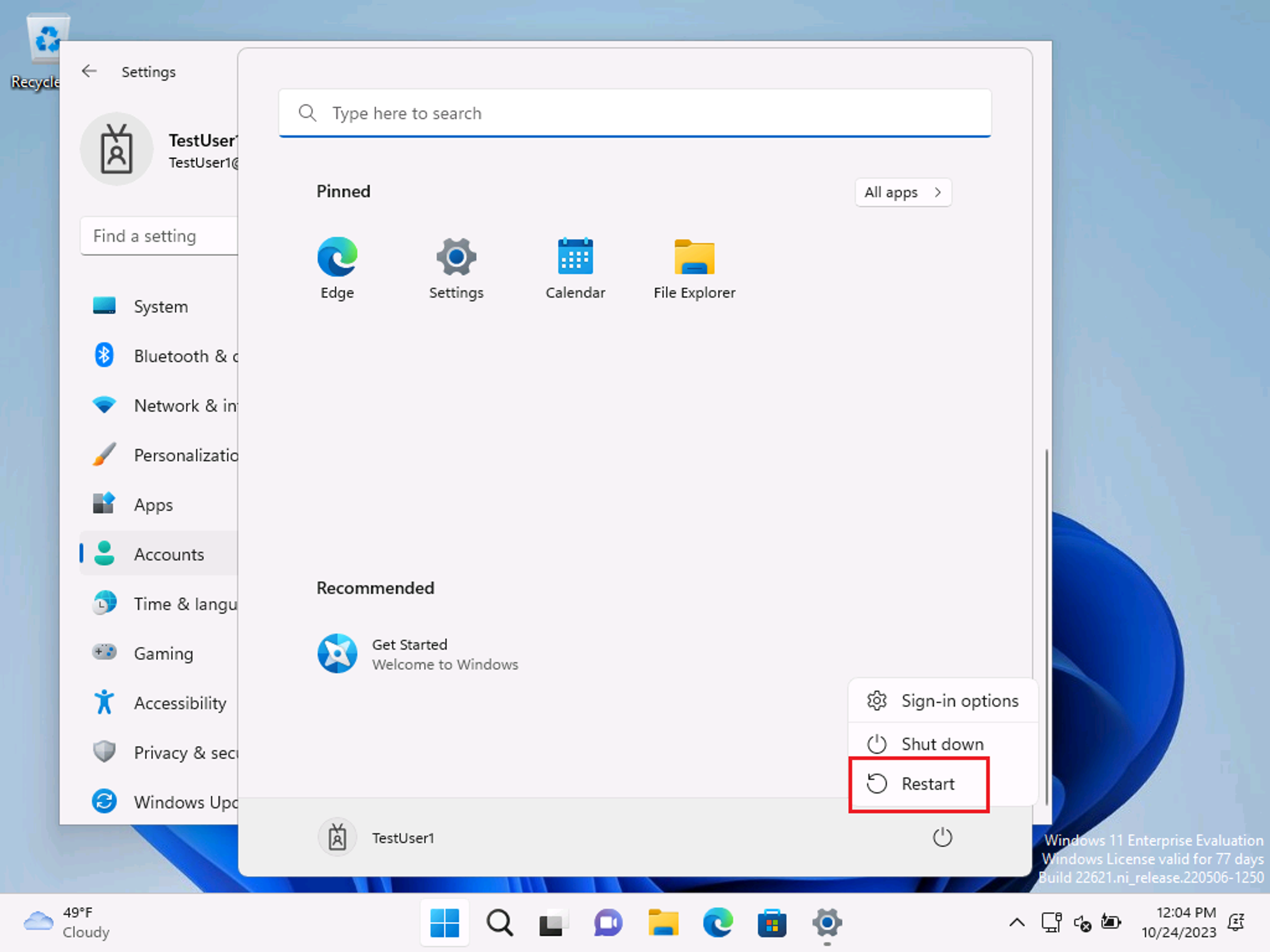Click Find a setting search field
Viewport: 1270px width, 952px height.
pos(159,236)
